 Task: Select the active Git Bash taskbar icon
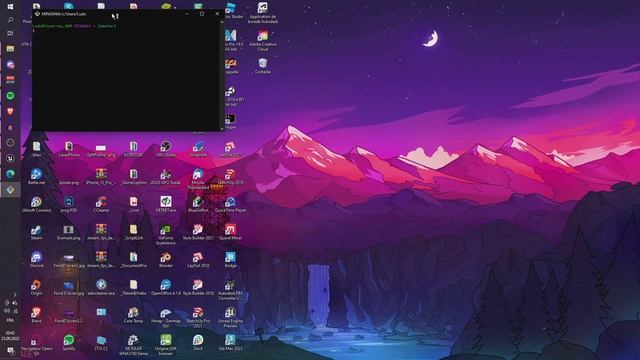pyautogui.click(x=10, y=190)
